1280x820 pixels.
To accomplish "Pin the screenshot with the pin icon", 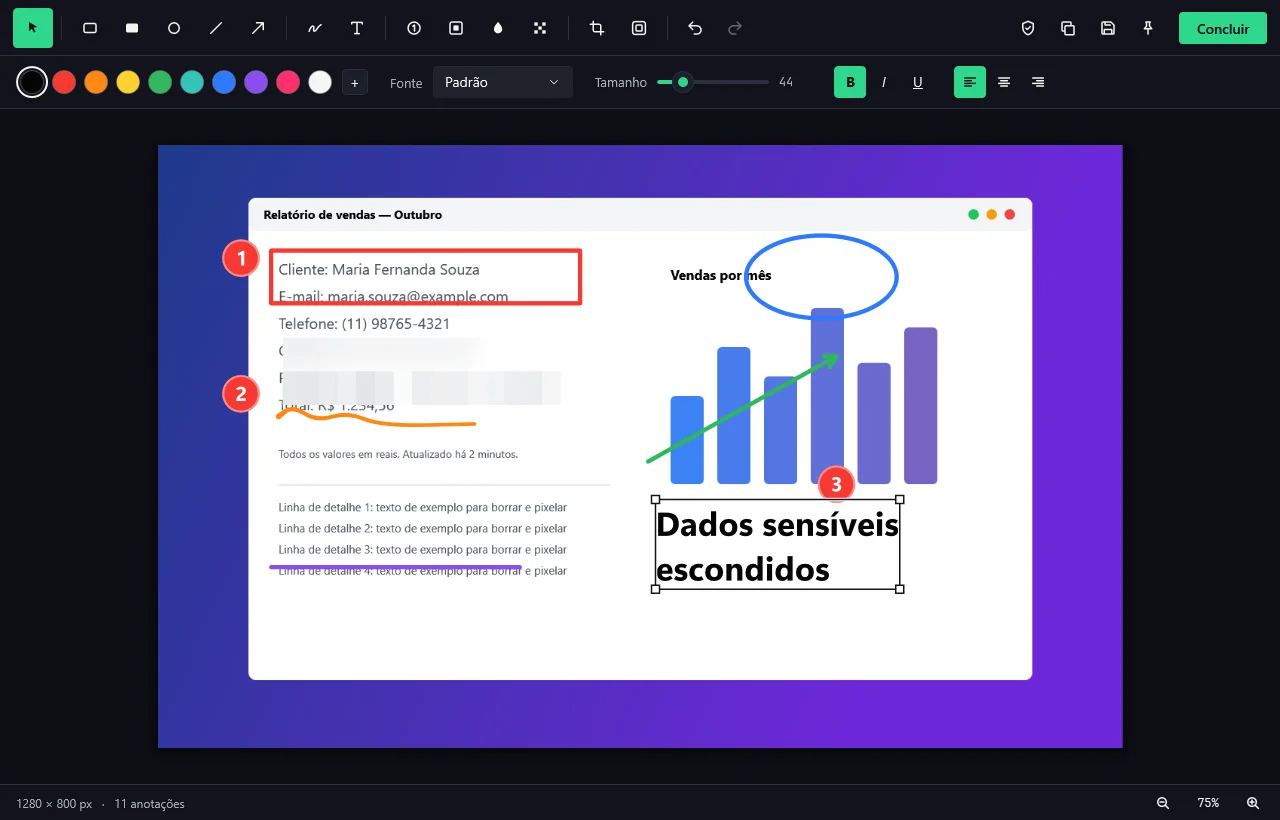I will [x=1148, y=28].
